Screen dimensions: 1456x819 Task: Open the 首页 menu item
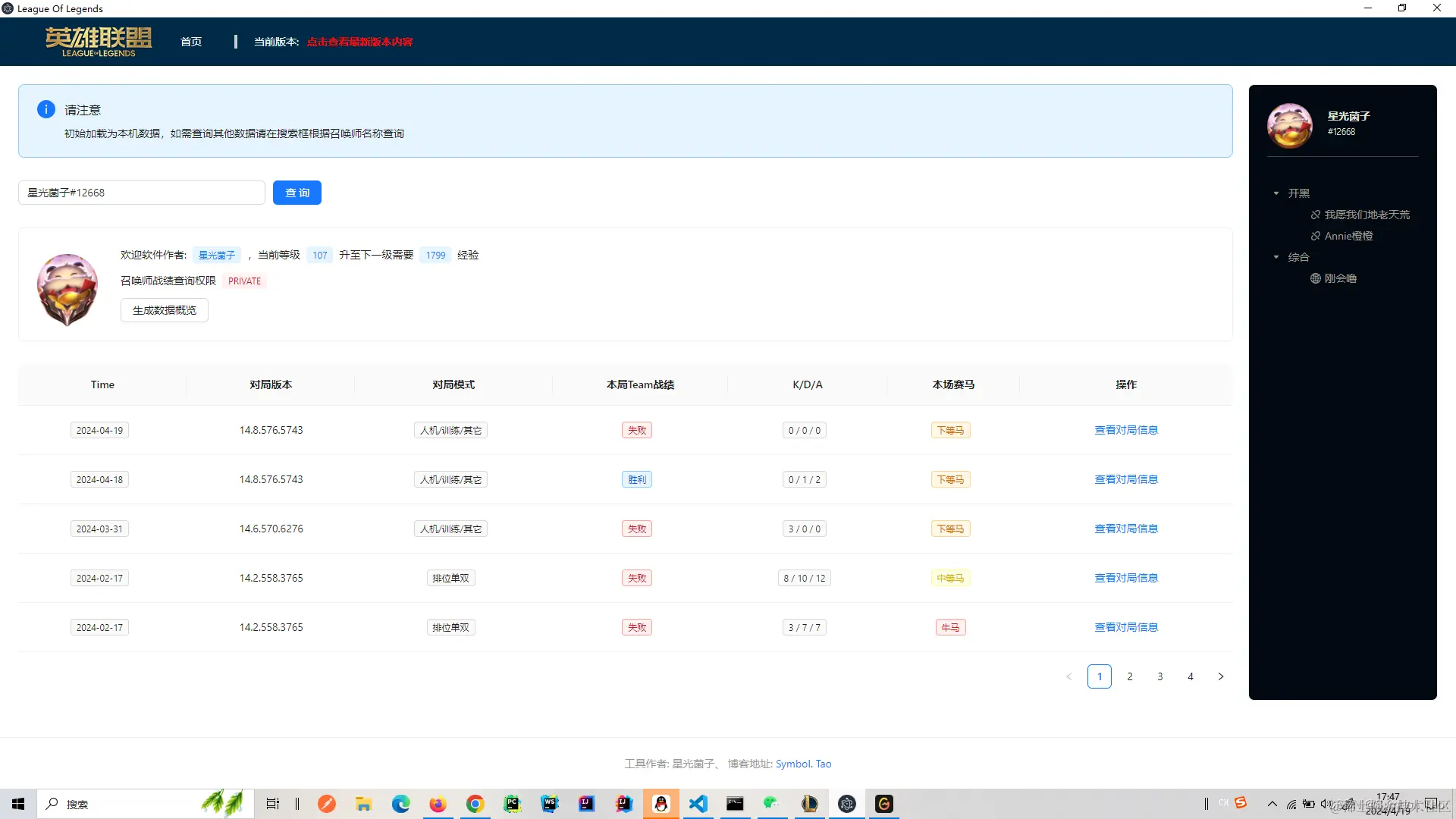point(191,42)
